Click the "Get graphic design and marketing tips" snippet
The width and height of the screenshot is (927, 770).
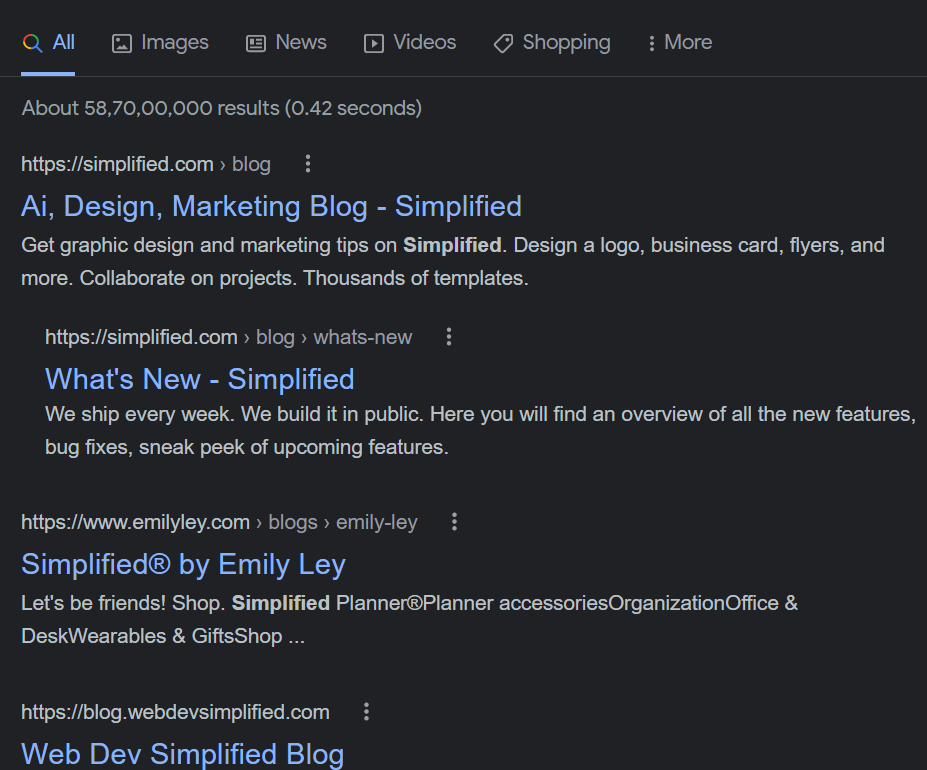453,261
